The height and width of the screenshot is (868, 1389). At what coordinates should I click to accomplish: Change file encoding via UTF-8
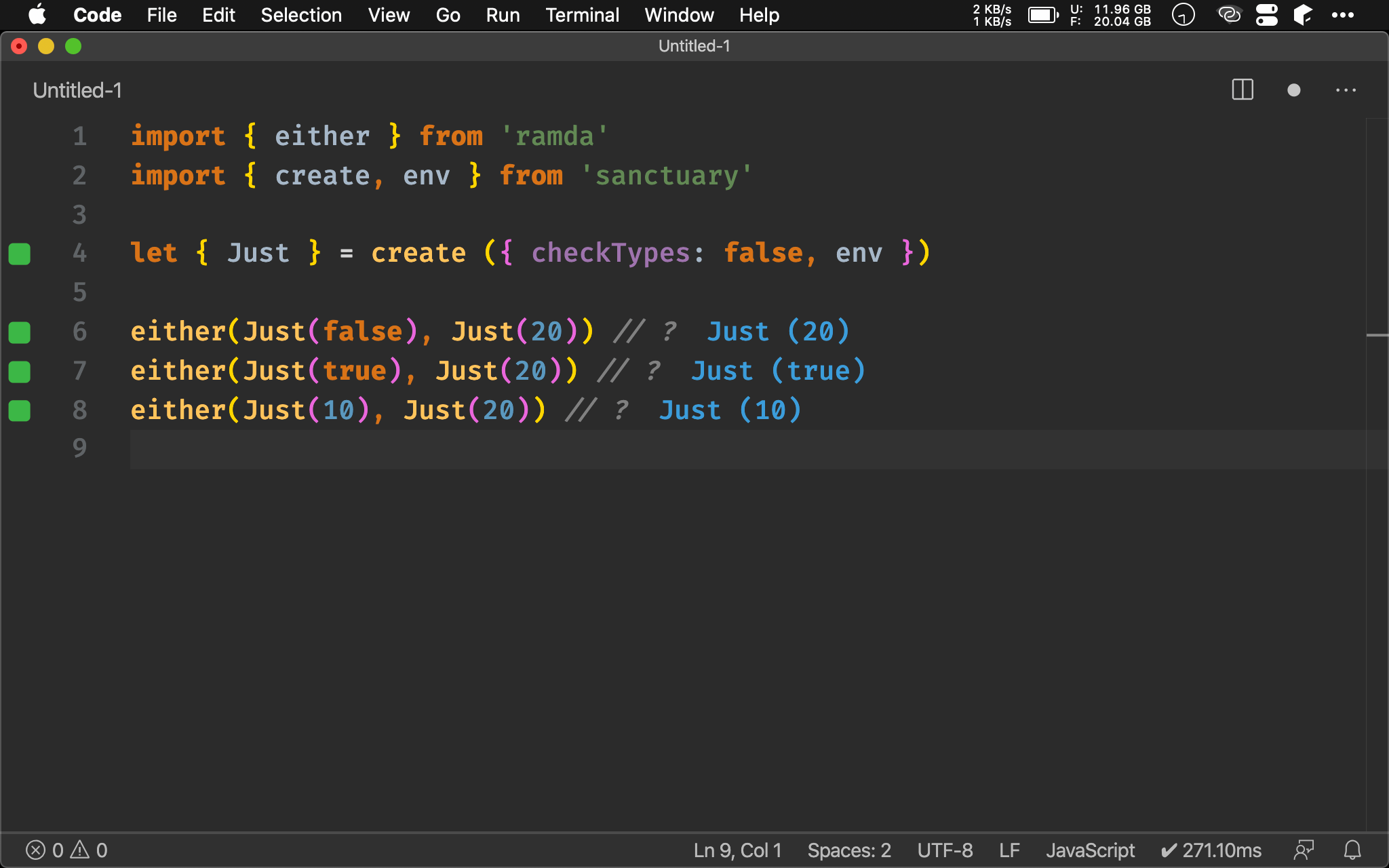pyautogui.click(x=945, y=850)
